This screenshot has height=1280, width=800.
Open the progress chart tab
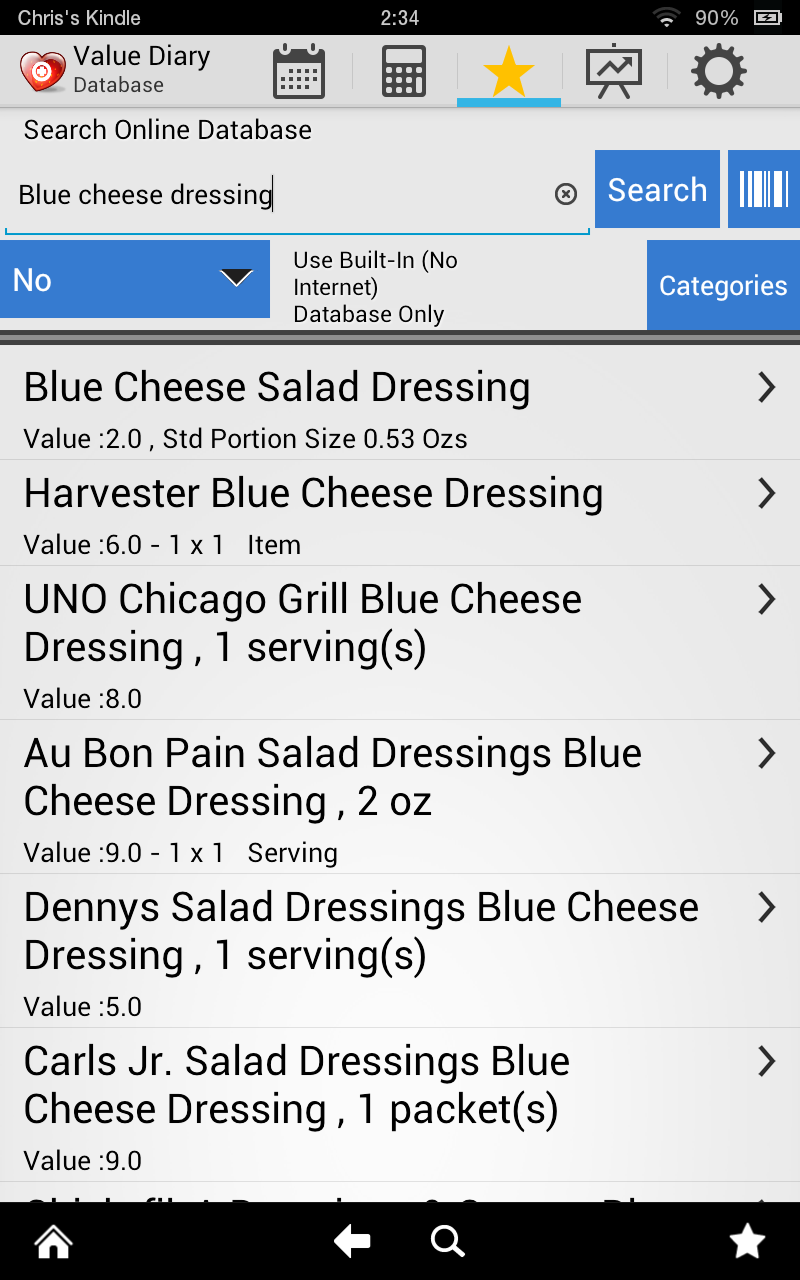coord(613,72)
